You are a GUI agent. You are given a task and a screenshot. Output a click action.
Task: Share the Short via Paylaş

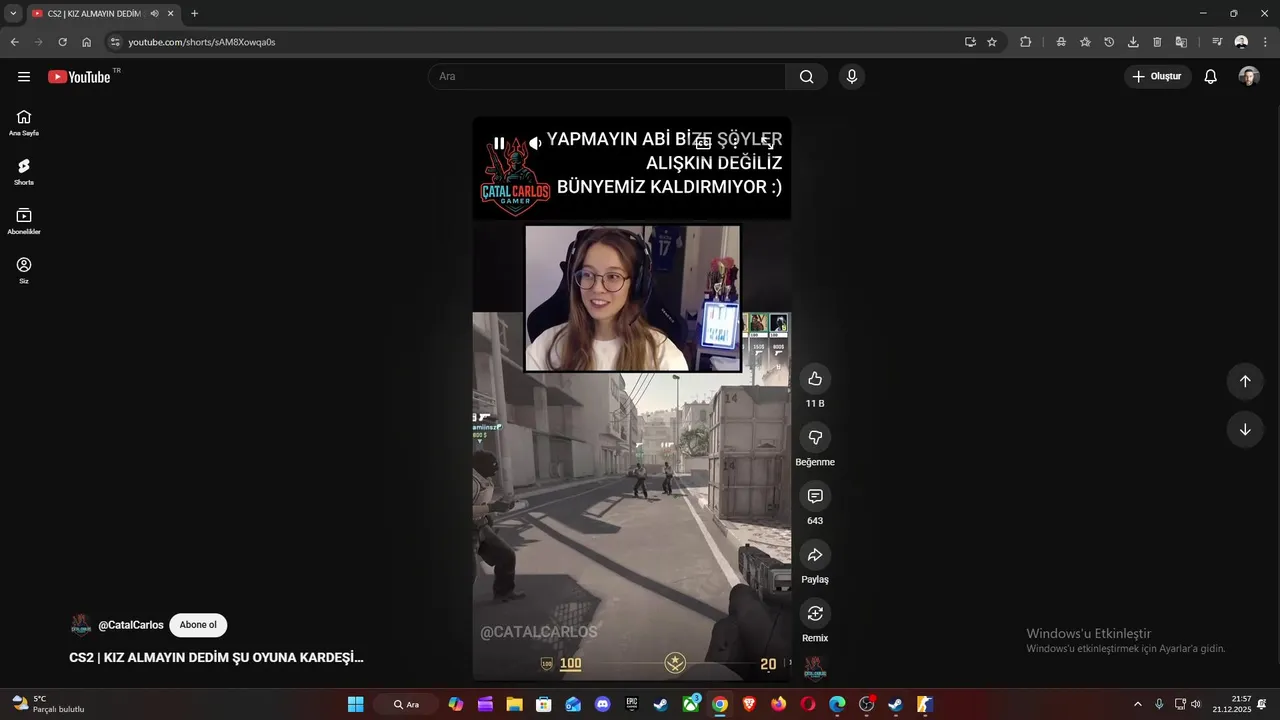(x=815, y=555)
